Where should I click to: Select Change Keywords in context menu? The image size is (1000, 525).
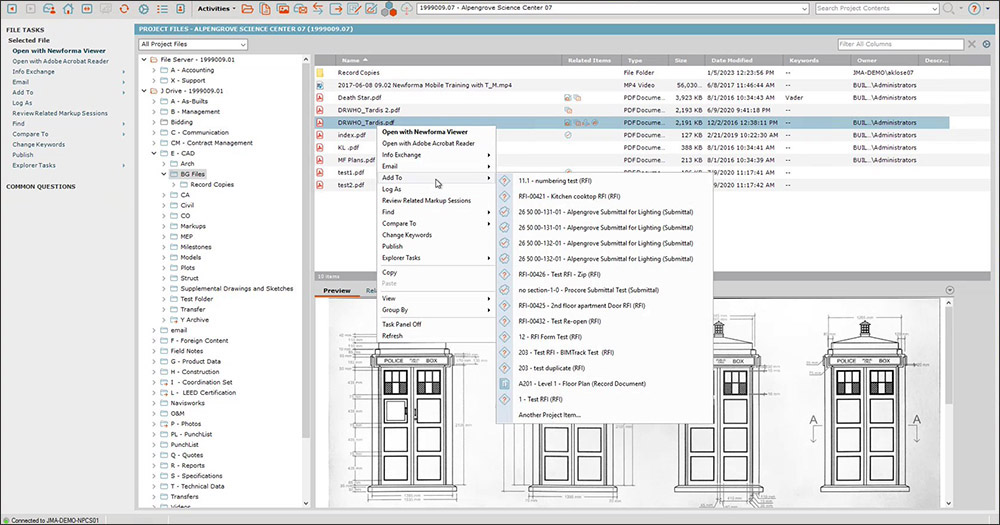407,235
